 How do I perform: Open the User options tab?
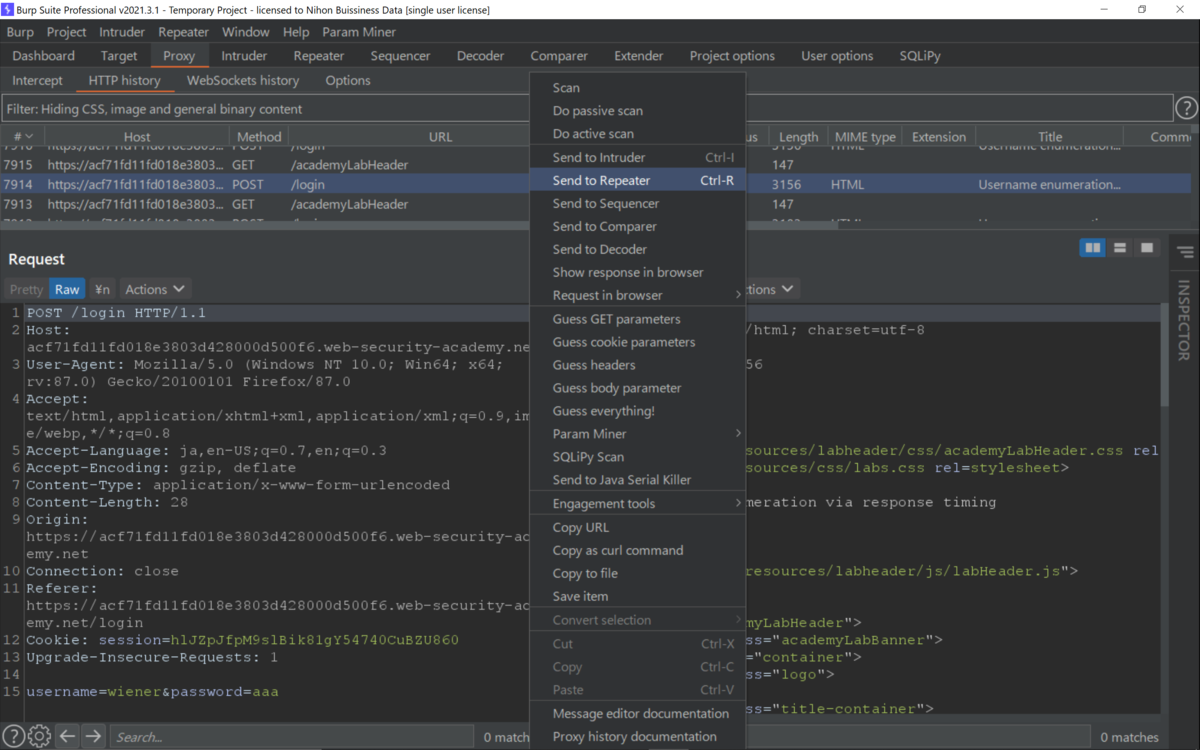[837, 56]
